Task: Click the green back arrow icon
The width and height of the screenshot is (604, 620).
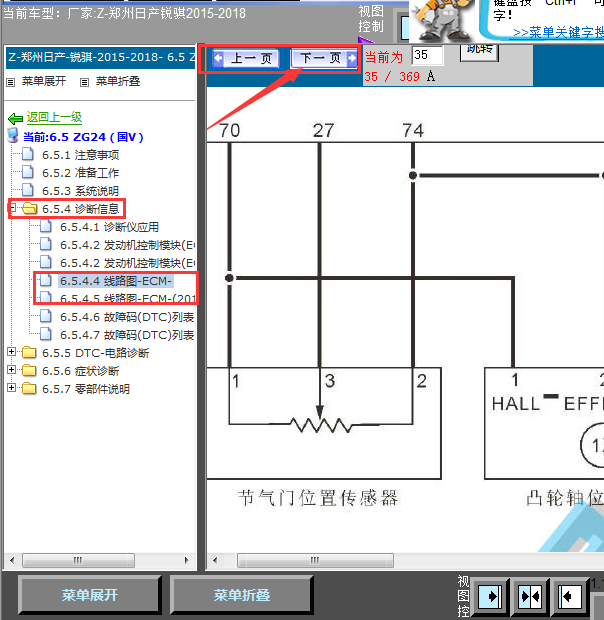Action: click(15, 118)
